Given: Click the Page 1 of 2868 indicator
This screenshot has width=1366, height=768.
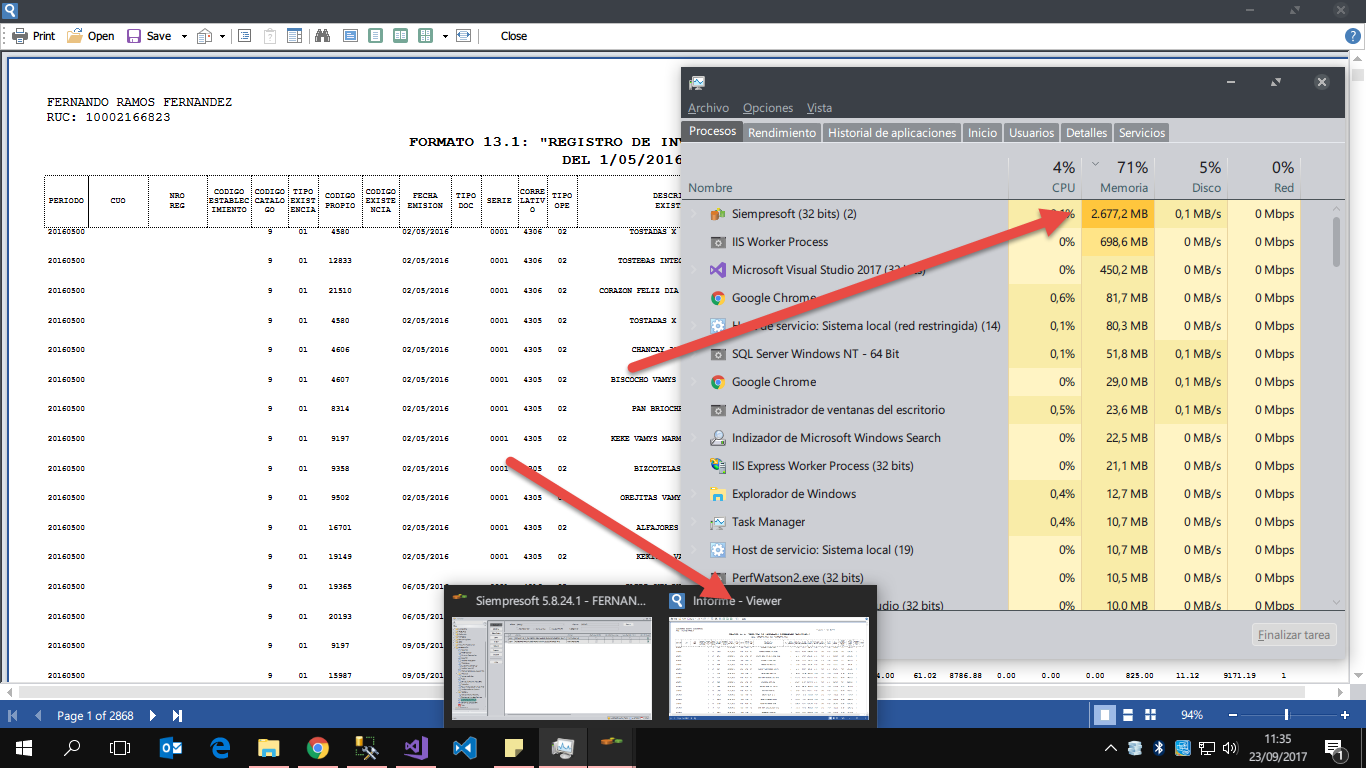Looking at the screenshot, I should pos(95,715).
